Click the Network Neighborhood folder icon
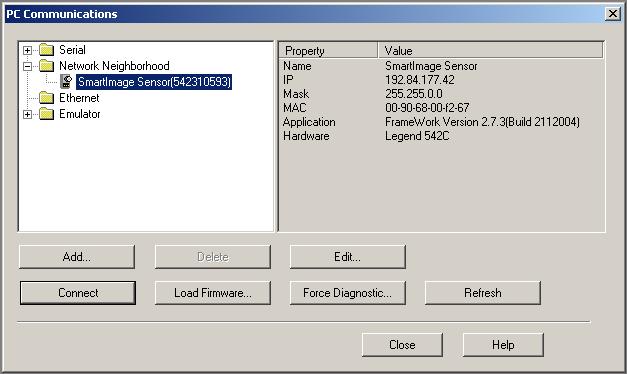627x374 pixels. [x=46, y=66]
